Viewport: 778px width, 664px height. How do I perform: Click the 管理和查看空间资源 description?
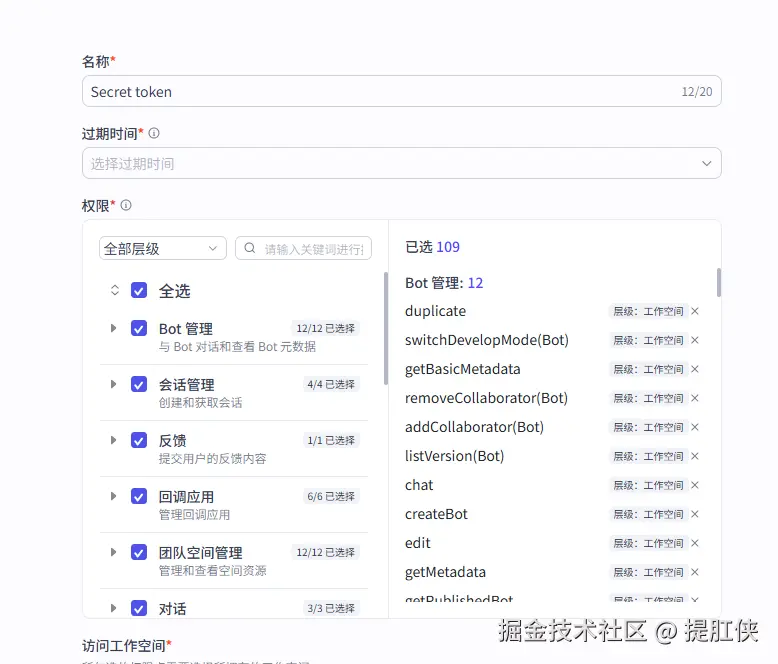click(212, 571)
